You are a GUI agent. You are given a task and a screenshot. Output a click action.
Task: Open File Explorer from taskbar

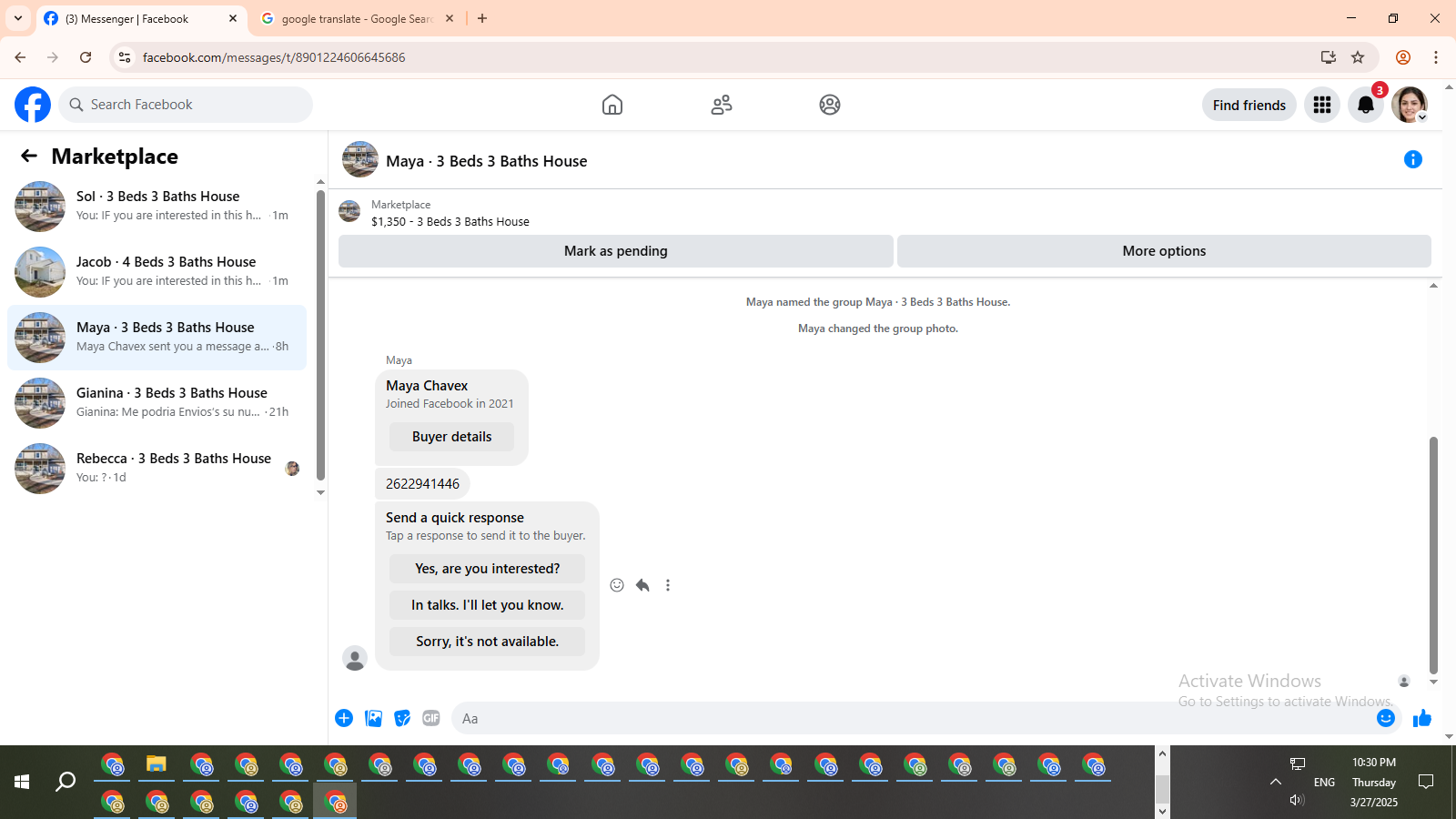(157, 764)
